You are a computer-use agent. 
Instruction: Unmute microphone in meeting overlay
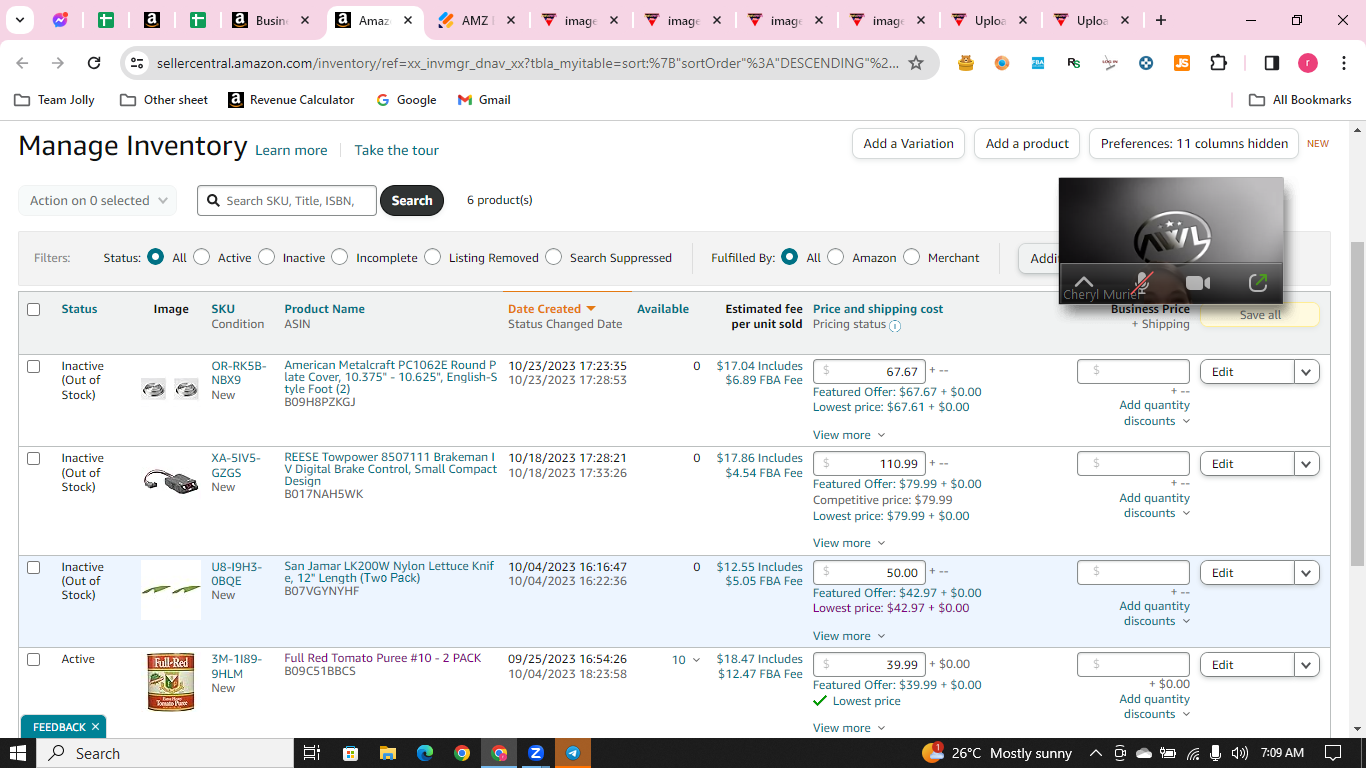coord(1141,283)
